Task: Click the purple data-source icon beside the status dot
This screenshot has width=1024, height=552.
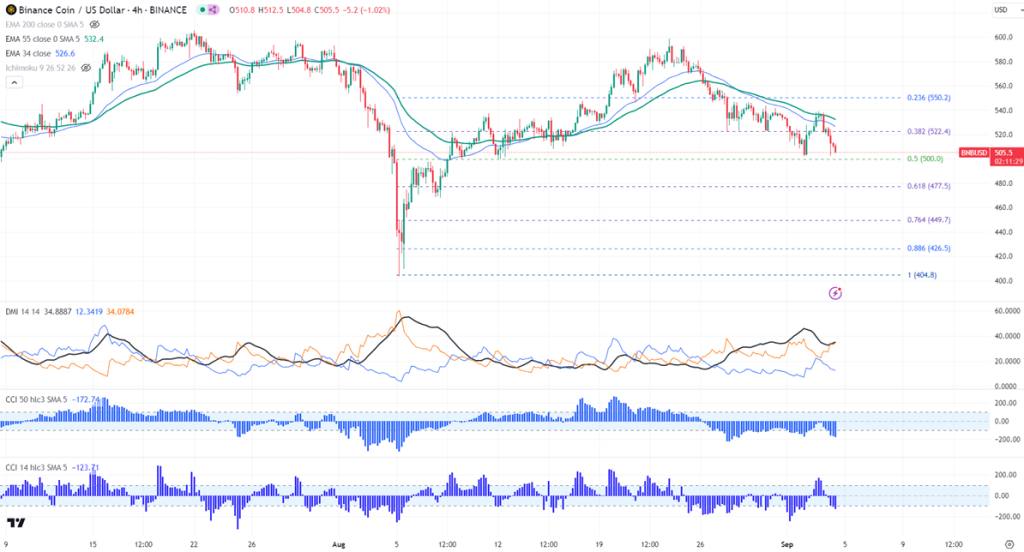Action: click(x=213, y=10)
